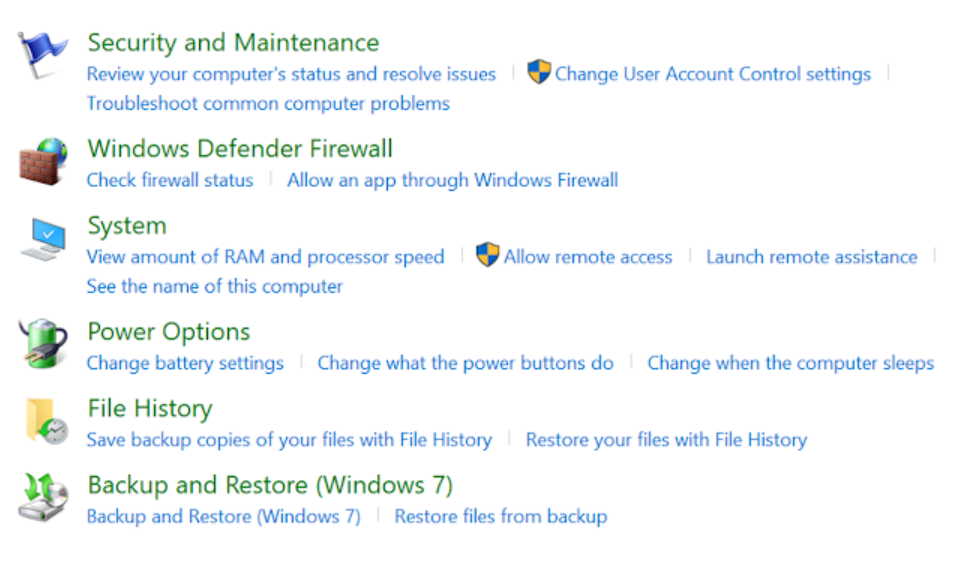Click shield icon beside Allow remote access

pyautogui.click(x=487, y=255)
